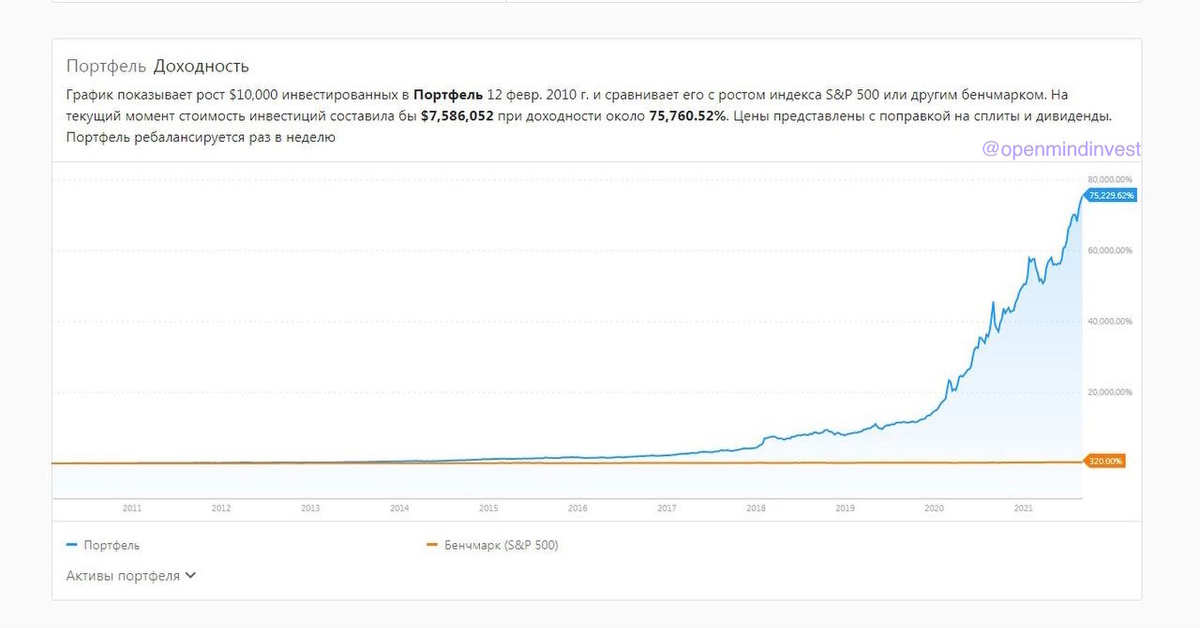
Task: Select the 2018 year axis label
Action: (x=756, y=508)
